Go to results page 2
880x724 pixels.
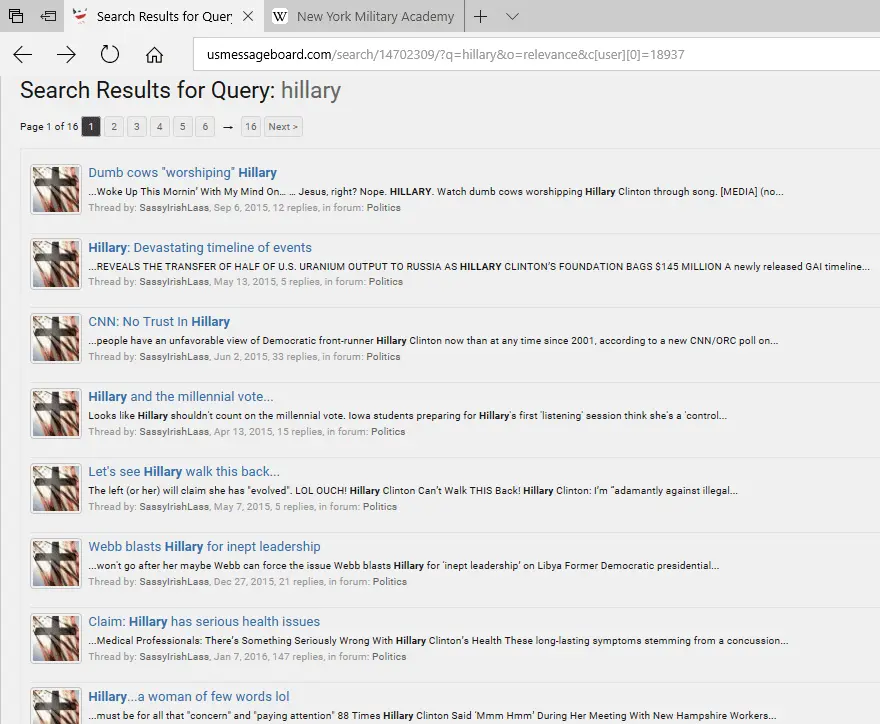(114, 127)
